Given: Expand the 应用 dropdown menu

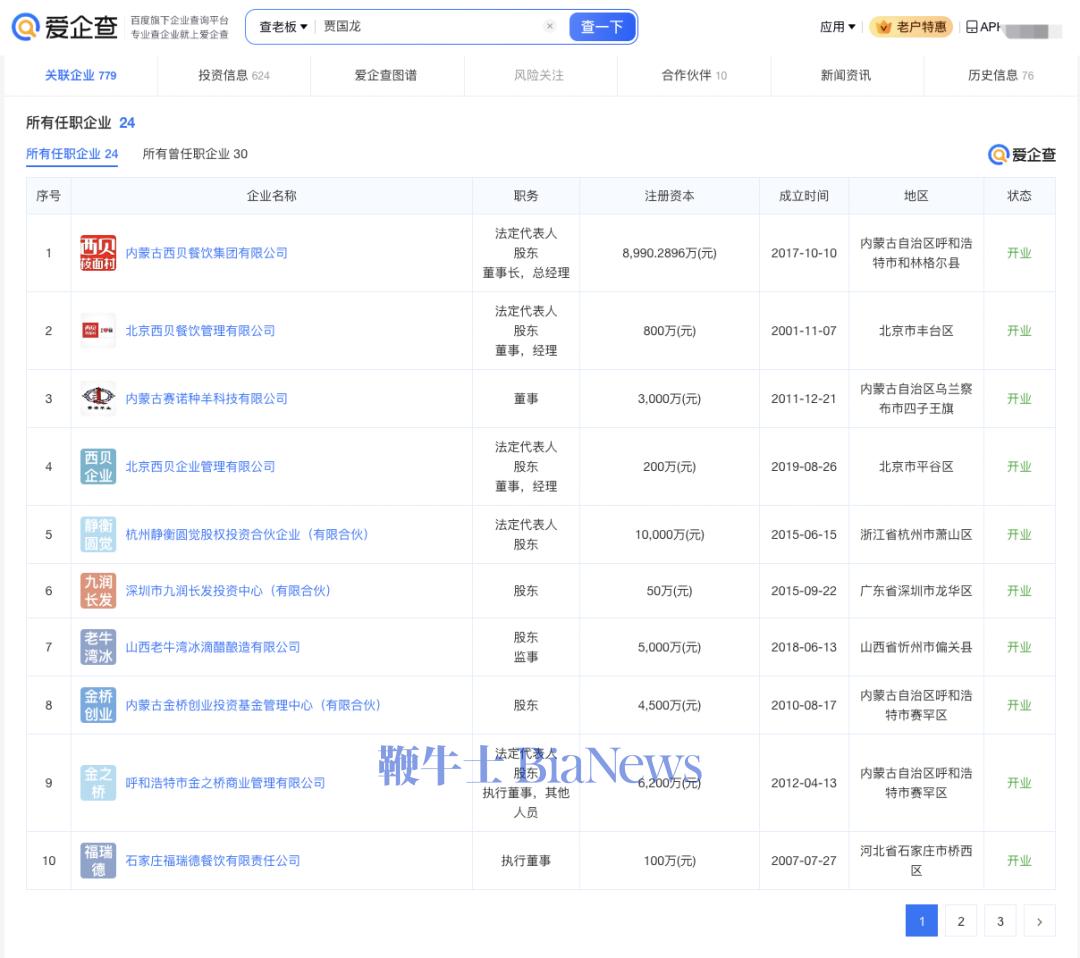Looking at the screenshot, I should pos(837,27).
